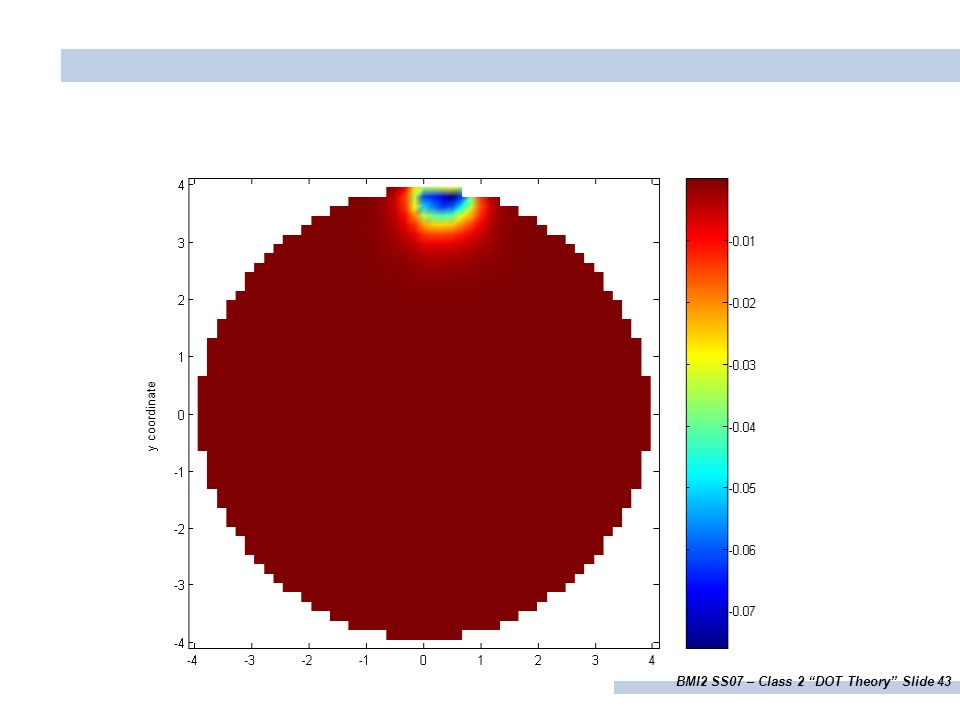Click the x-axis tick label 1
Viewport: 960px width, 720px height.
(x=481, y=661)
